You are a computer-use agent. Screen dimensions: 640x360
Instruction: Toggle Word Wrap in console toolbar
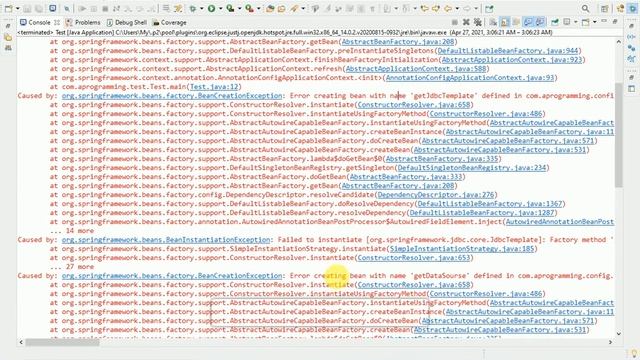pyautogui.click(x=516, y=22)
